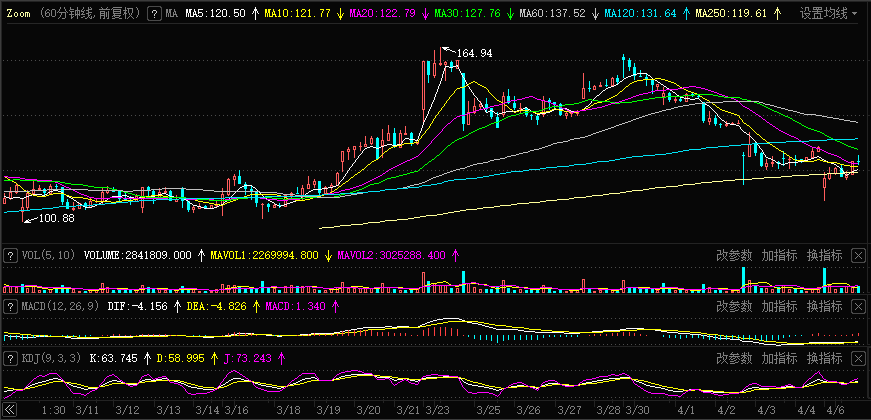Click 加指标 in the KDJ panel
This screenshot has height=420, width=871.
click(779, 357)
